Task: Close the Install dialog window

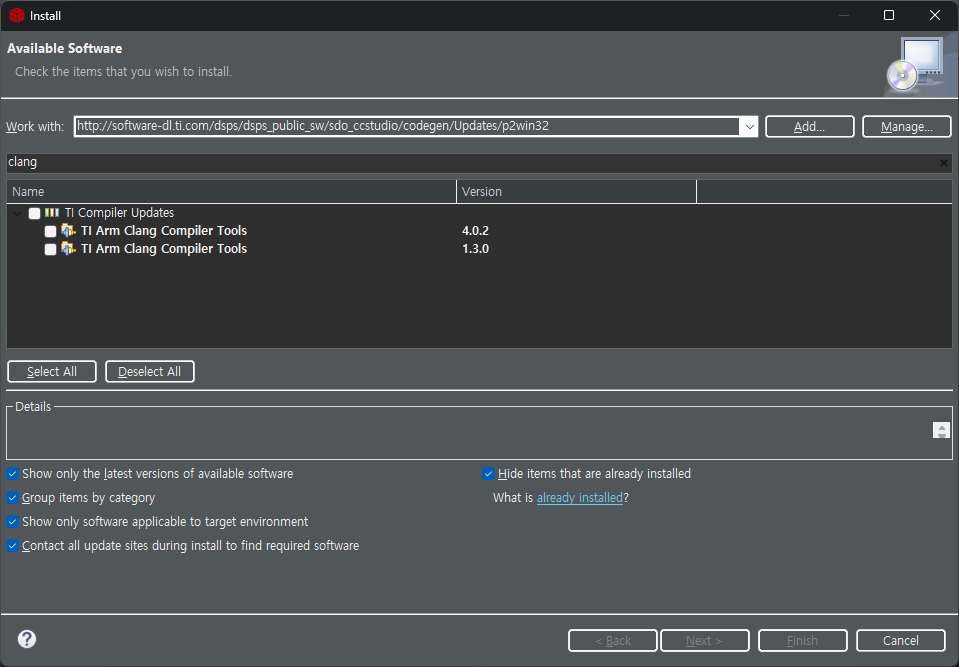Action: tap(935, 15)
